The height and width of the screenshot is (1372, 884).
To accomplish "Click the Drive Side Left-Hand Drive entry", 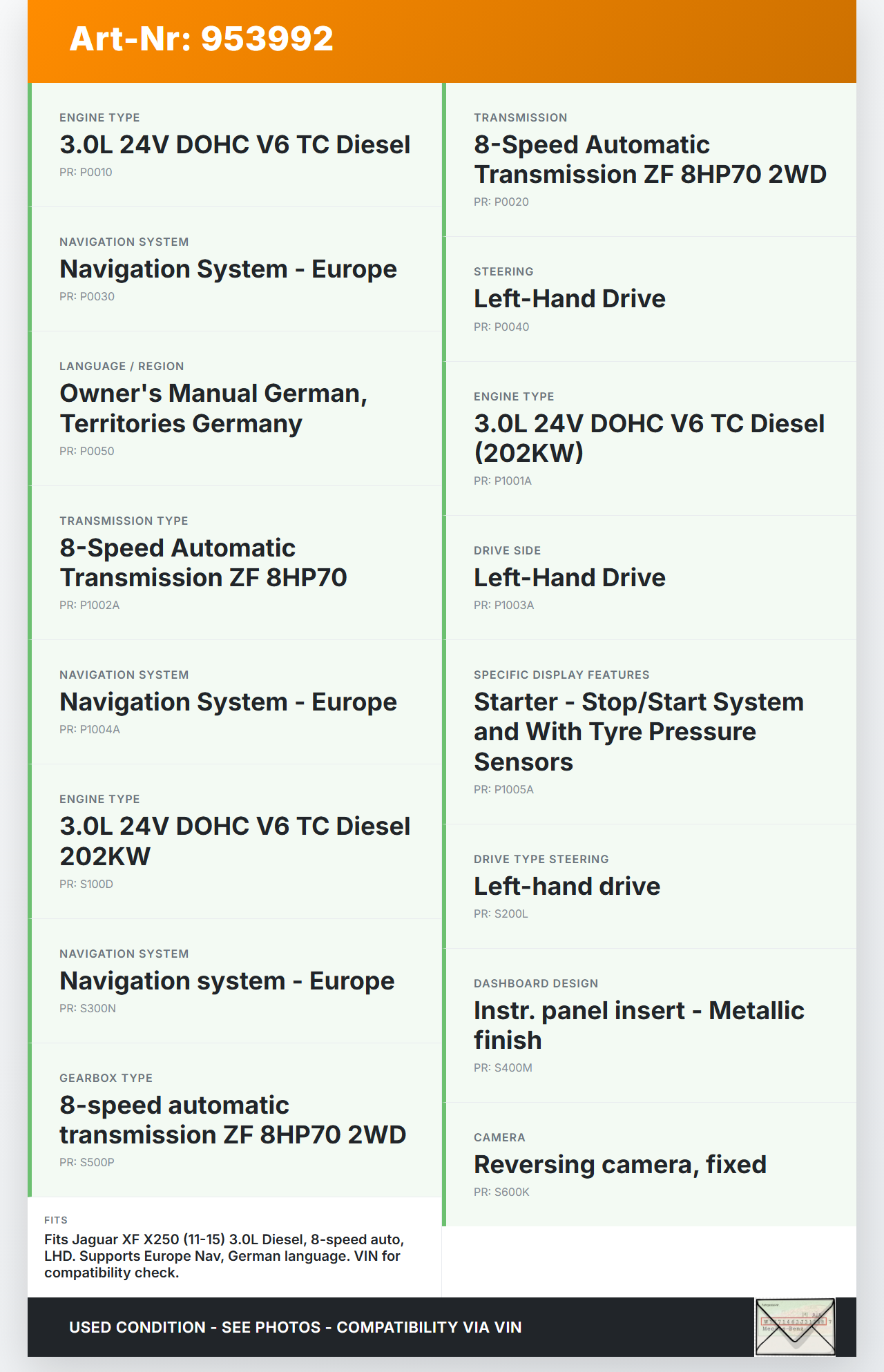I will click(649, 578).
